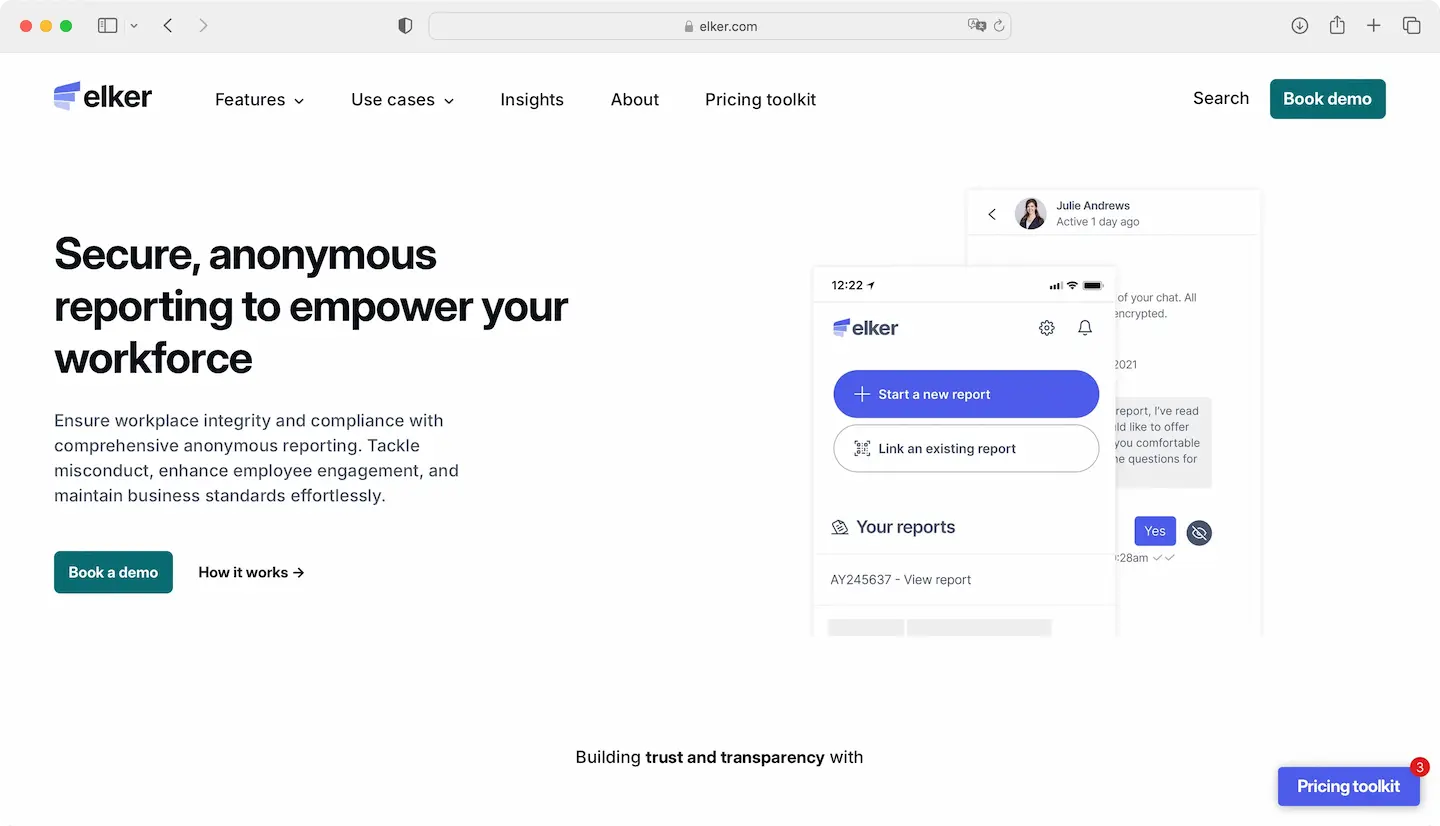This screenshot has width=1440, height=826.
Task: Show downloads via the download arrow icon
Action: 1299,25
